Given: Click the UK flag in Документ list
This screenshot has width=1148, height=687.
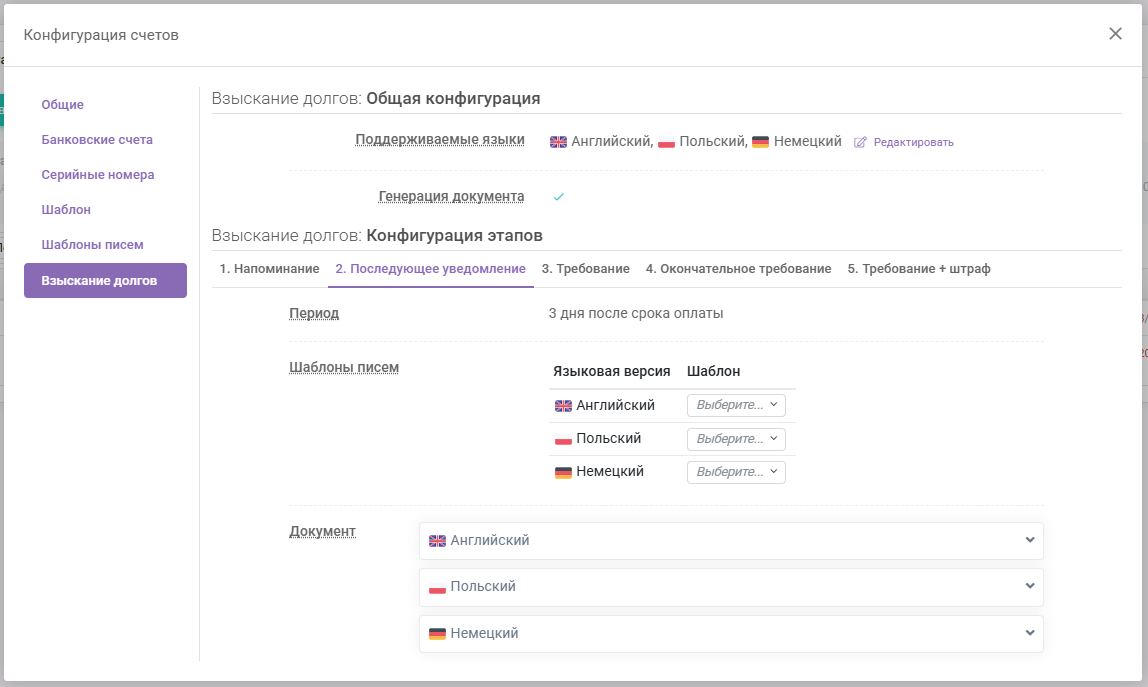Looking at the screenshot, I should pos(437,541).
